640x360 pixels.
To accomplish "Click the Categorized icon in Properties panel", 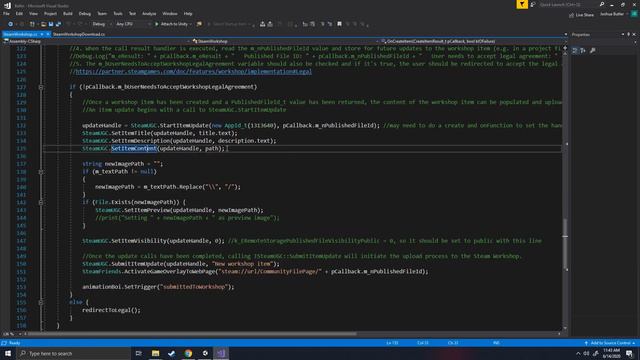I will point(575,51).
